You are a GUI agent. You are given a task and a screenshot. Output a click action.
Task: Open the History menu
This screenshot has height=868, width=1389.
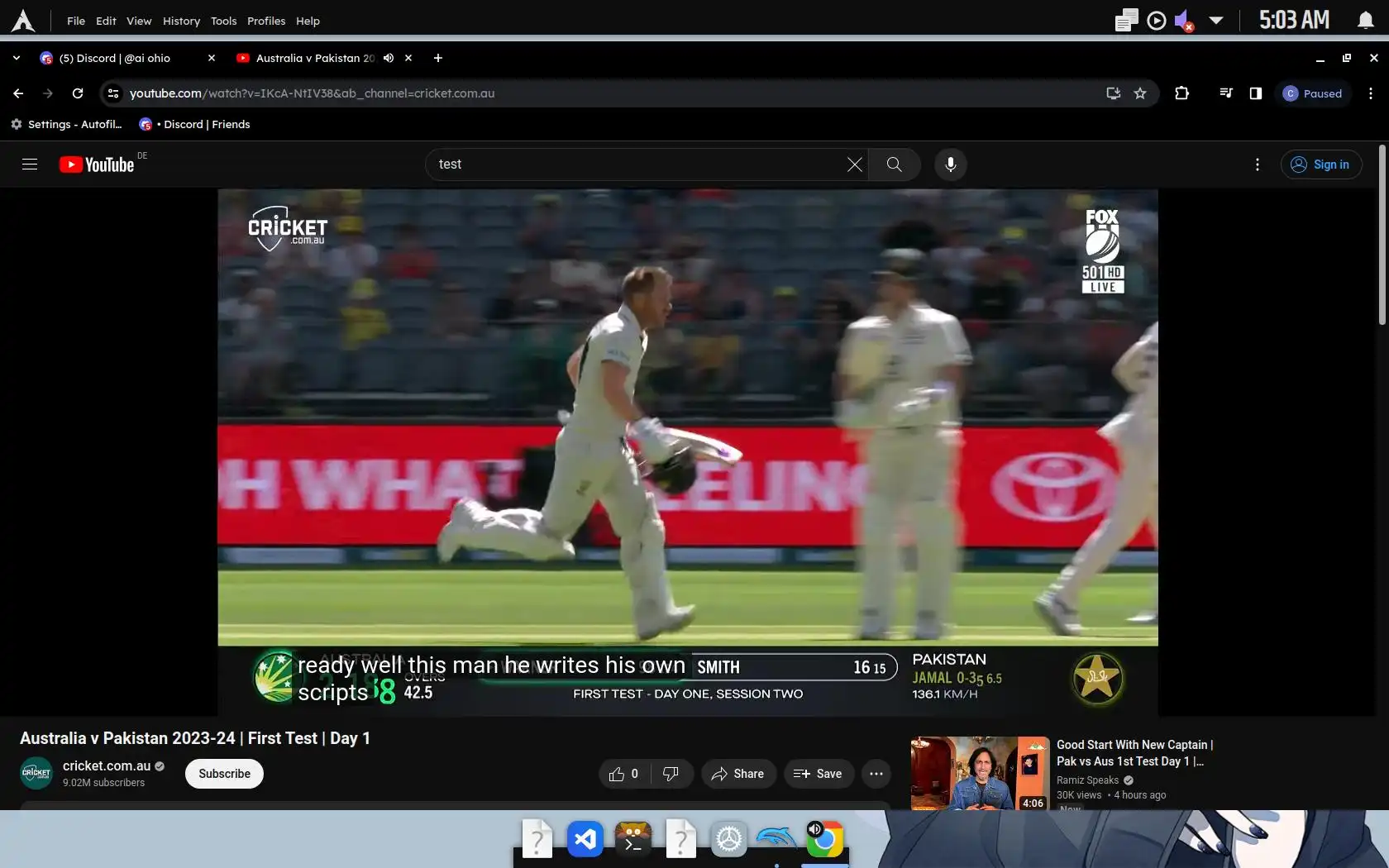[x=181, y=21]
